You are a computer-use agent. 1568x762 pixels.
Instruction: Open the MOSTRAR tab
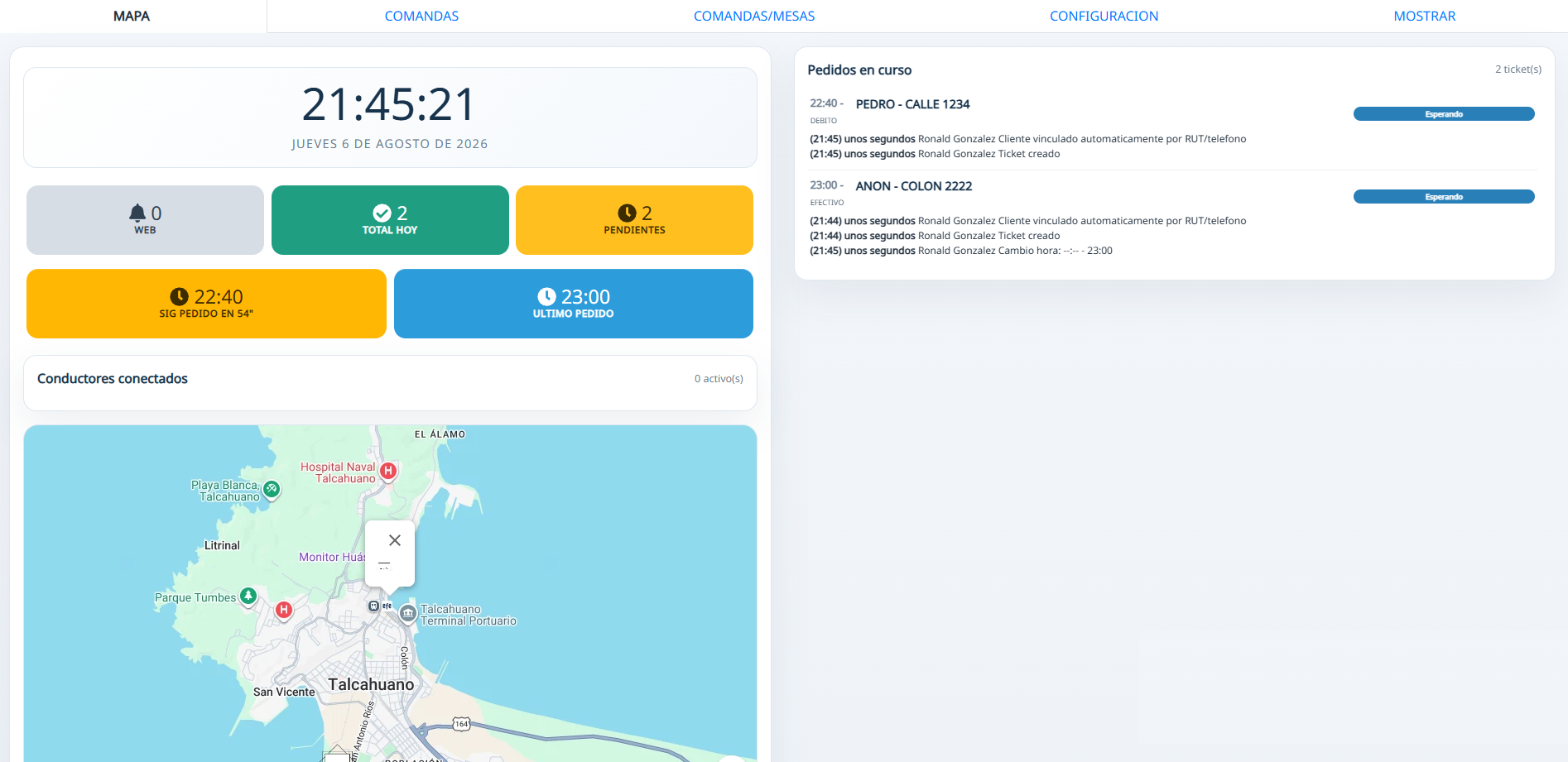[x=1424, y=16]
